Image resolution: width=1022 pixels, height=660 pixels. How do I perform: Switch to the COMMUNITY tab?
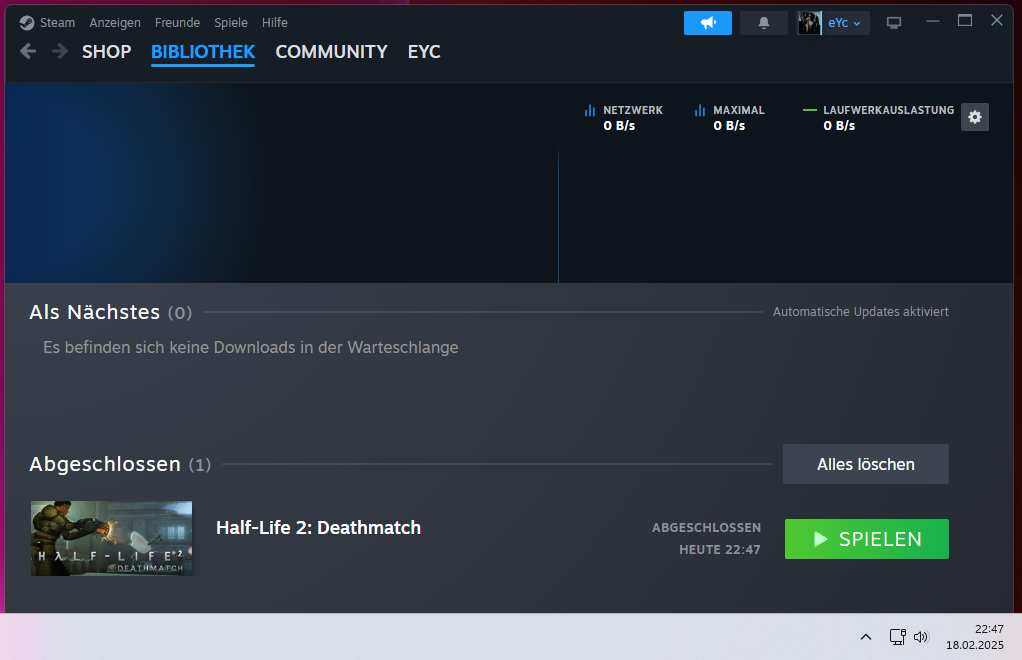point(331,52)
